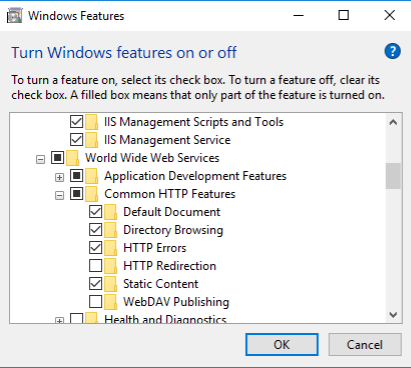The image size is (411, 368).
Task: Enable the HTTP Redirection checkbox
Action: pyautogui.click(x=95, y=266)
